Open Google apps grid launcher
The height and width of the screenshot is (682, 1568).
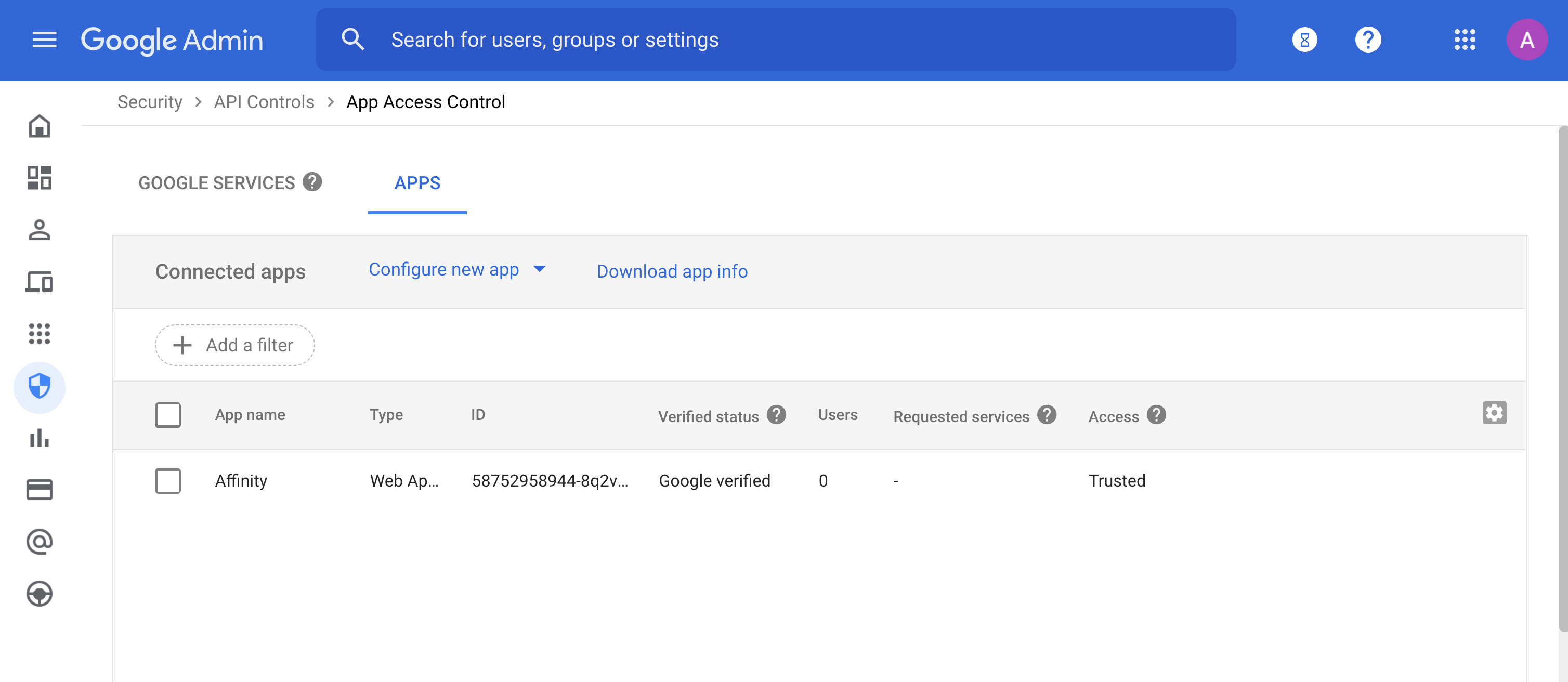(x=1465, y=40)
